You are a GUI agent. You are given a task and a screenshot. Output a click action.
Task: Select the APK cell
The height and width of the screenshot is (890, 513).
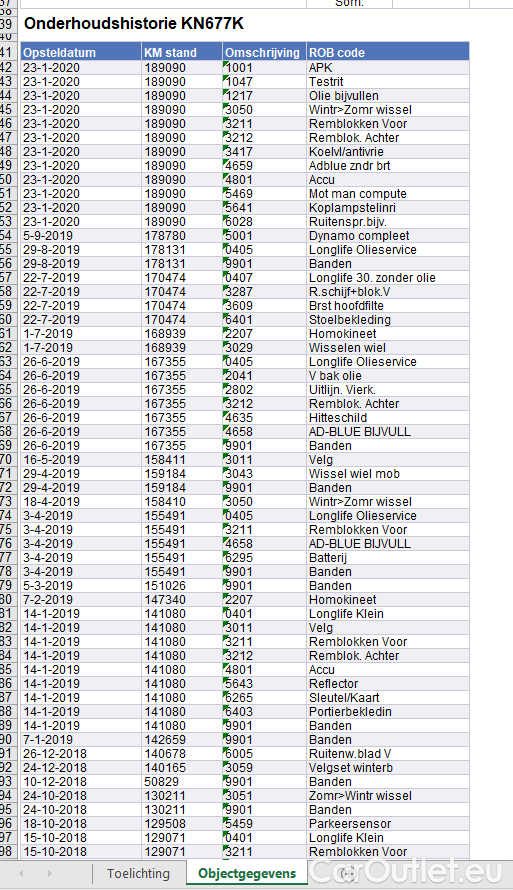(388, 68)
